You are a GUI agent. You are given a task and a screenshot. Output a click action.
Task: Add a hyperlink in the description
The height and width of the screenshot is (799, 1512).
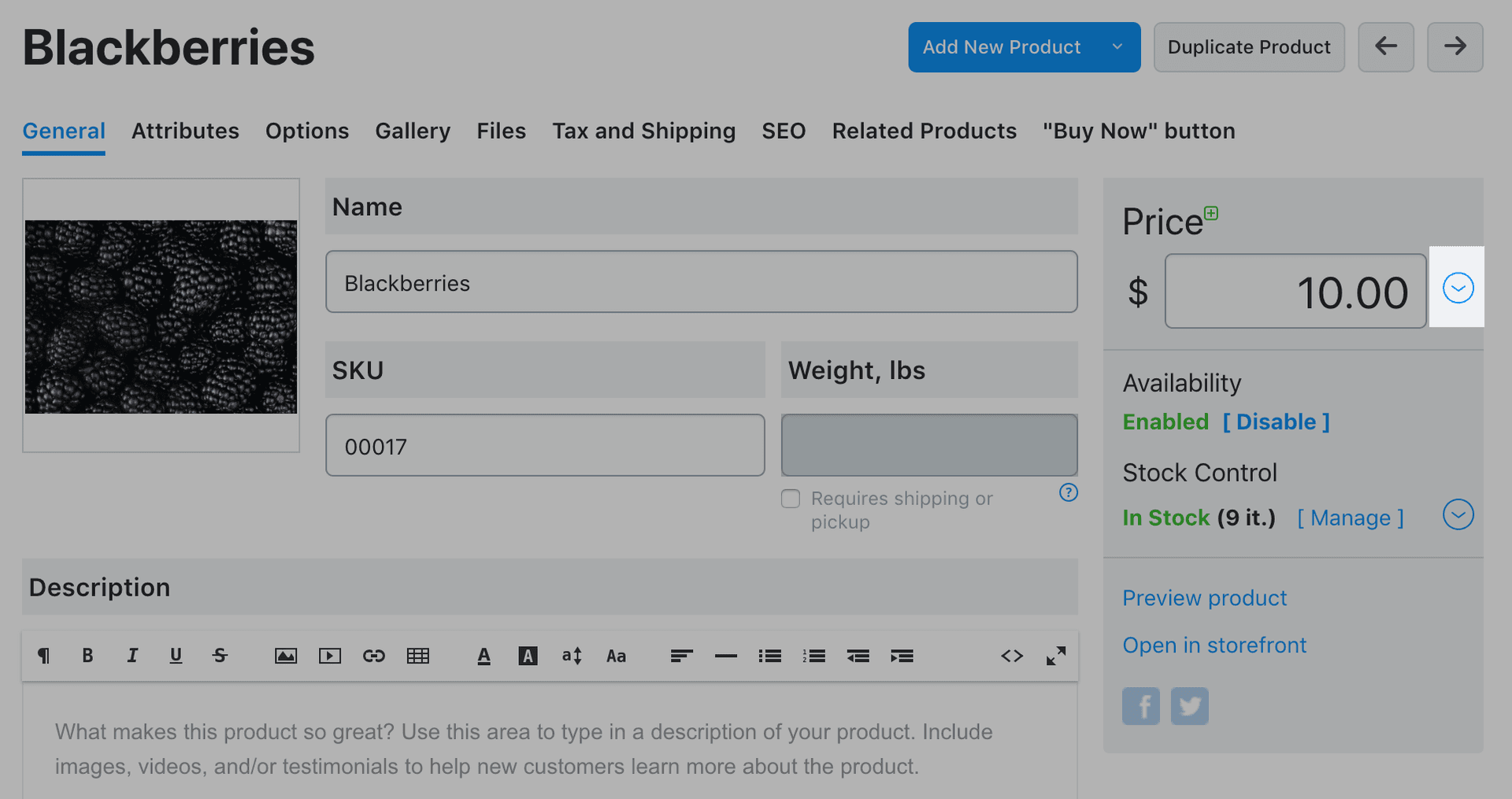374,656
